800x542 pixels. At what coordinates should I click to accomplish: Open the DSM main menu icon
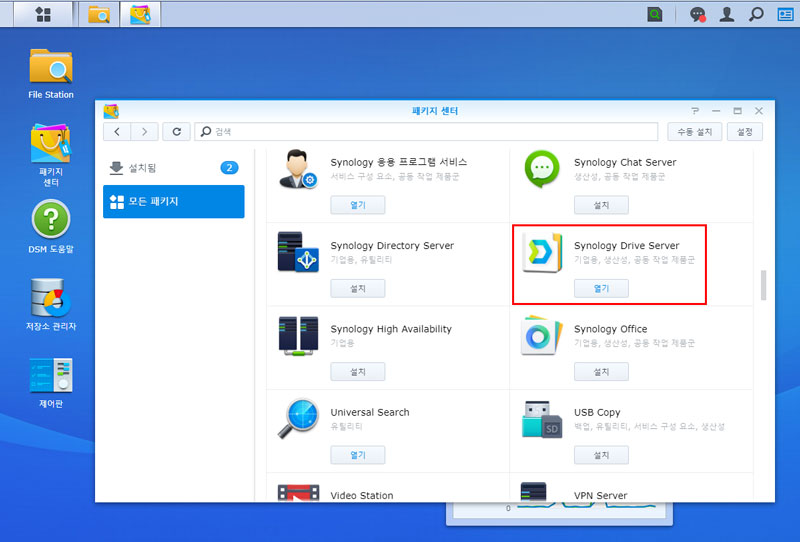pos(43,14)
